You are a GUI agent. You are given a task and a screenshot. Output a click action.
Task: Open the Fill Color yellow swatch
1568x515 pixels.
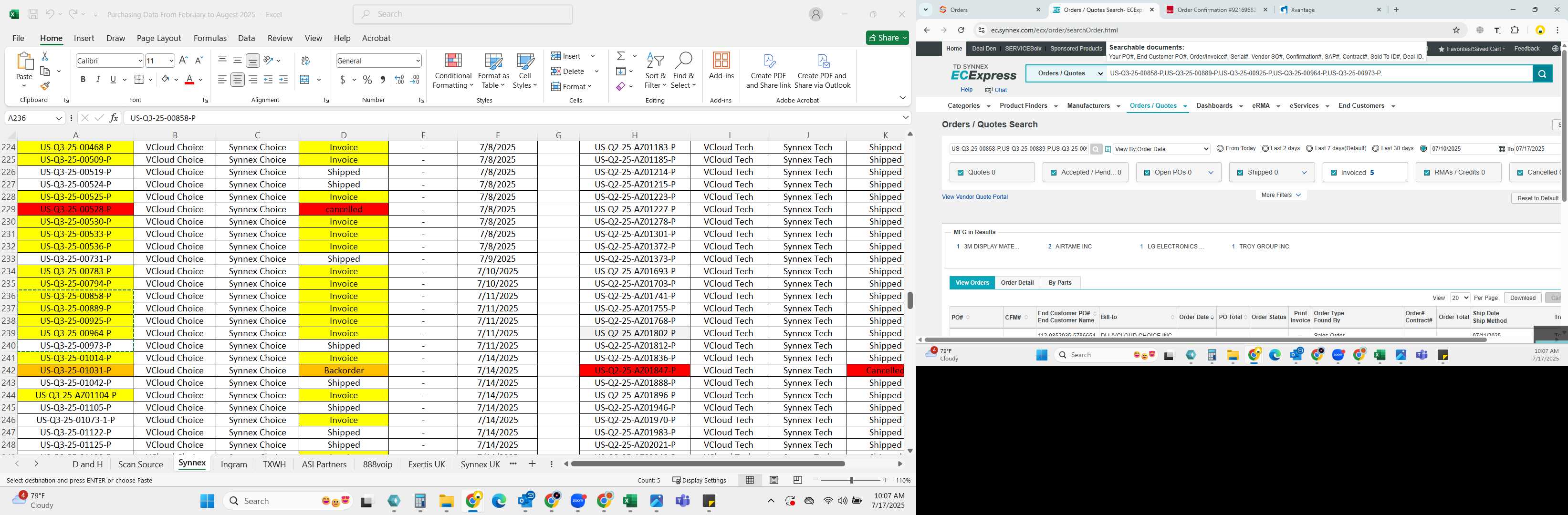pos(165,80)
